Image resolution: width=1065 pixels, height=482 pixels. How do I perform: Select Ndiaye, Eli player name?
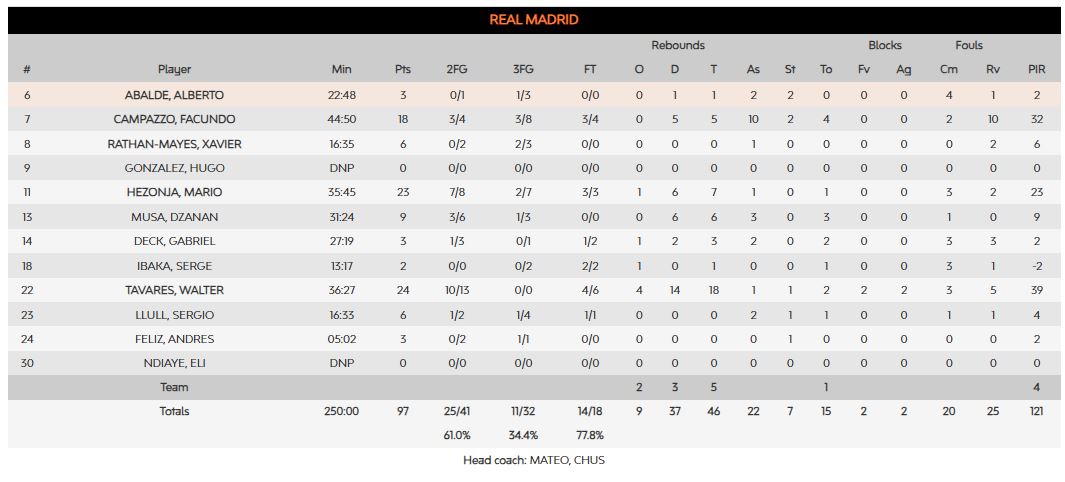click(174, 363)
